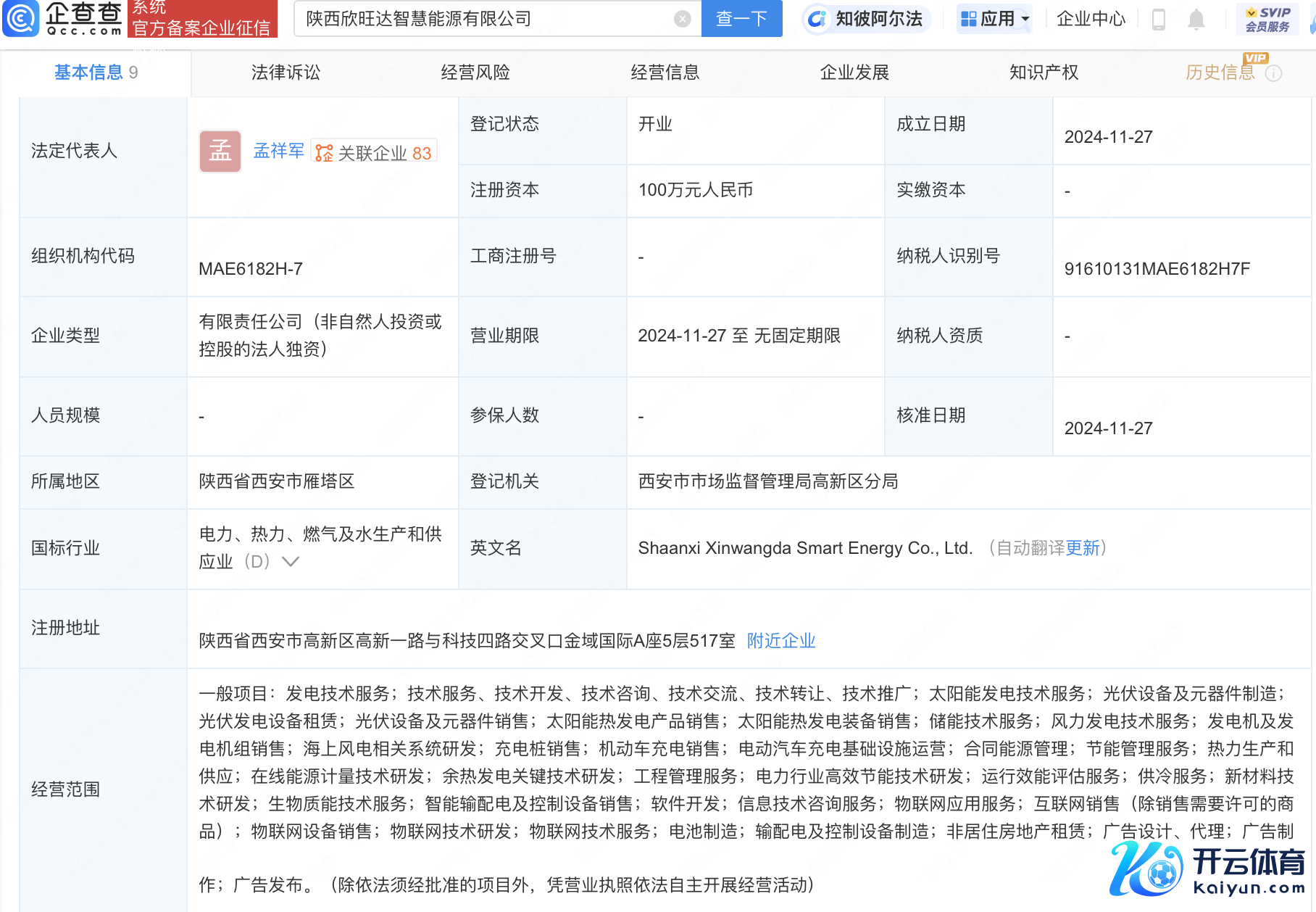View 关联企业 83 related companies

[375, 153]
